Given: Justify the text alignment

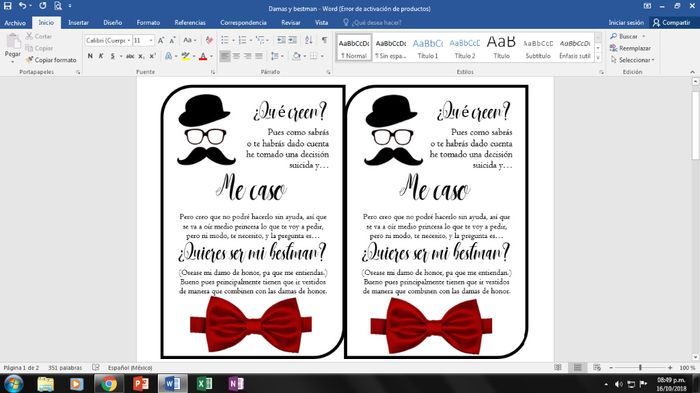Looking at the screenshot, I should [x=259, y=56].
